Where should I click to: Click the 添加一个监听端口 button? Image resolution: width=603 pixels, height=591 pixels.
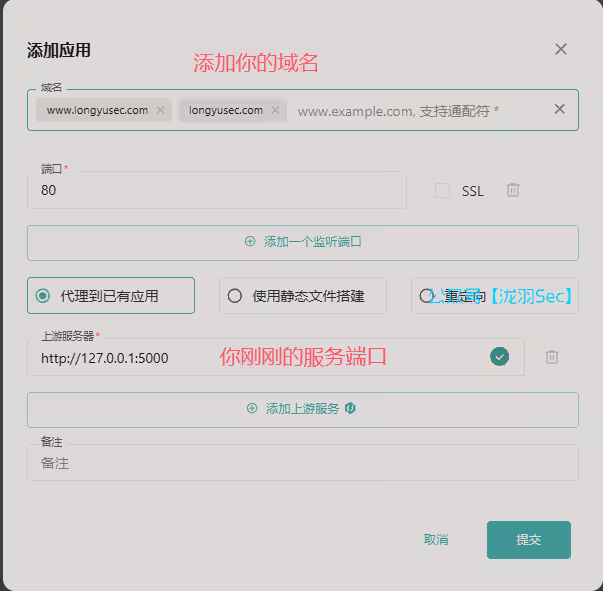pyautogui.click(x=303, y=243)
